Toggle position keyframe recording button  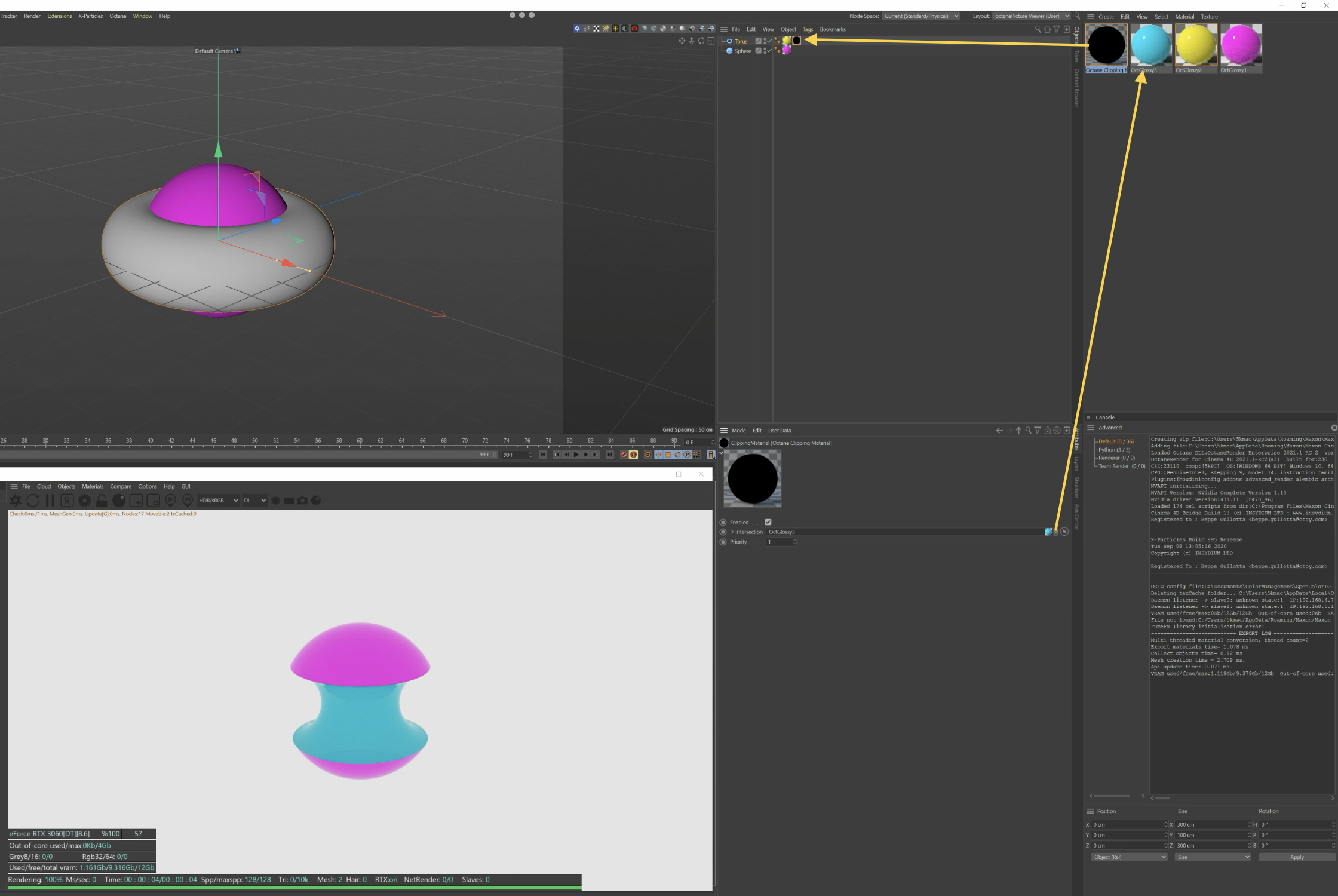click(658, 455)
